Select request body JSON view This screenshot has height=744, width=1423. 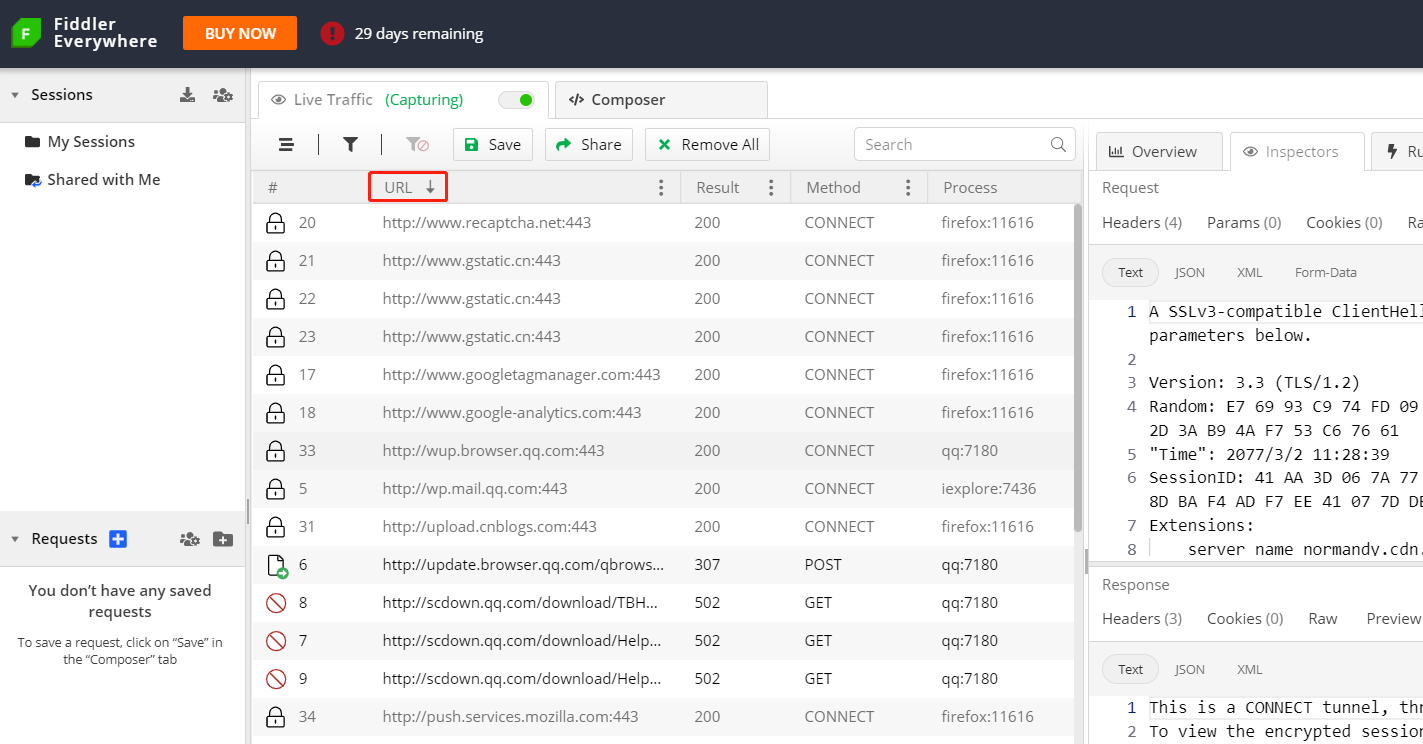point(1189,273)
